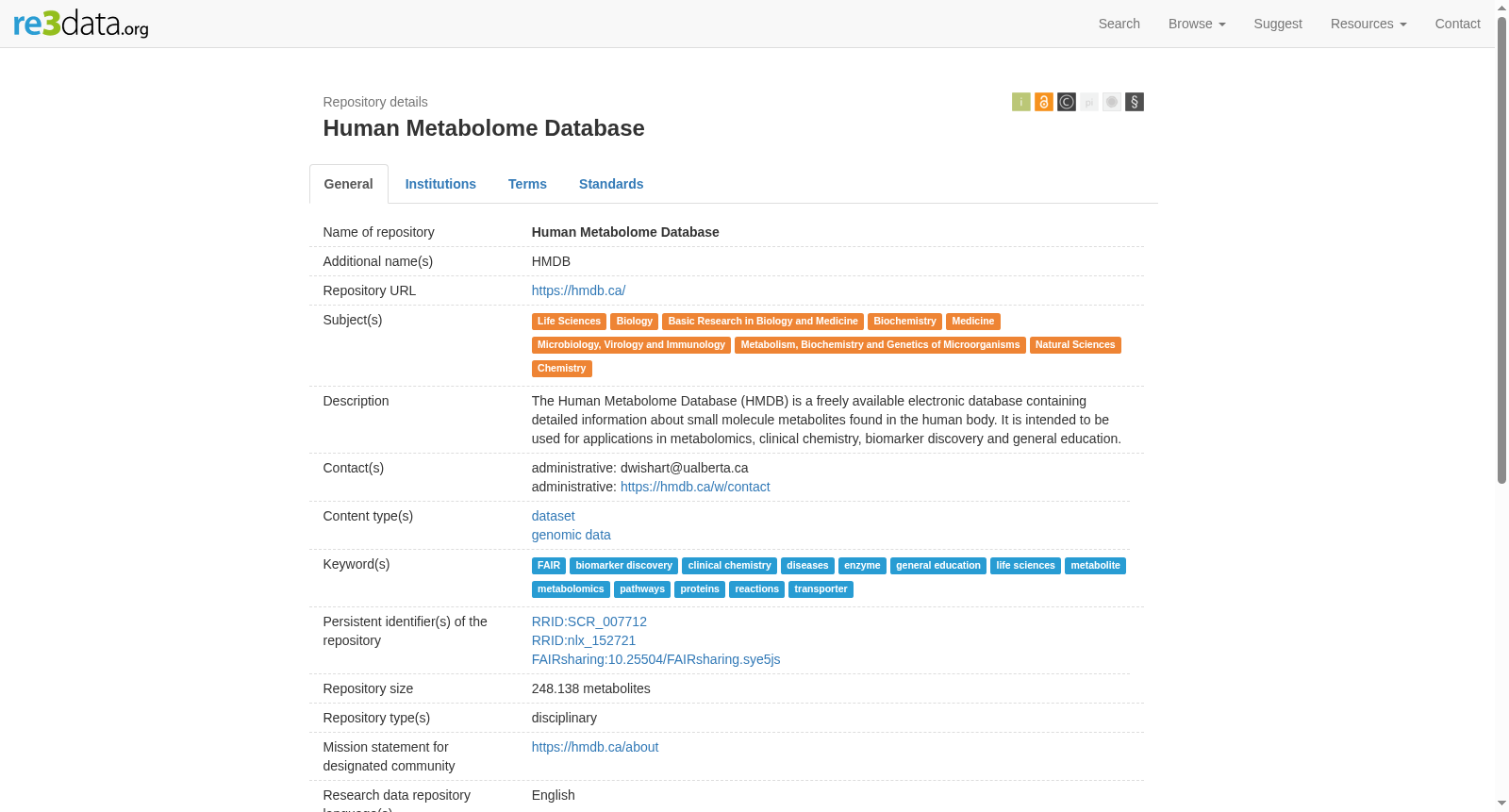The image size is (1509, 812).
Task: Open the Browse dropdown menu
Action: (x=1196, y=24)
